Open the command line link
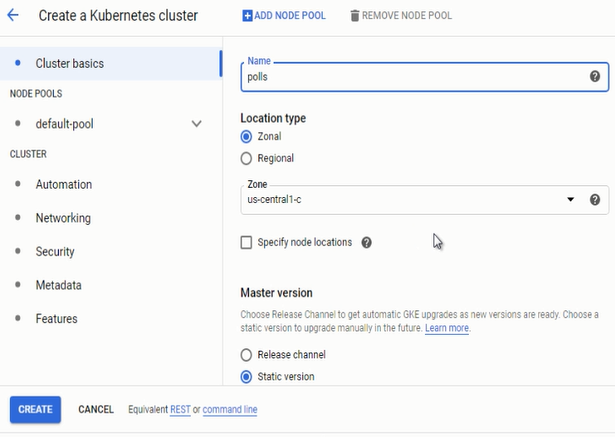Image resolution: width=615 pixels, height=437 pixels. pos(230,410)
